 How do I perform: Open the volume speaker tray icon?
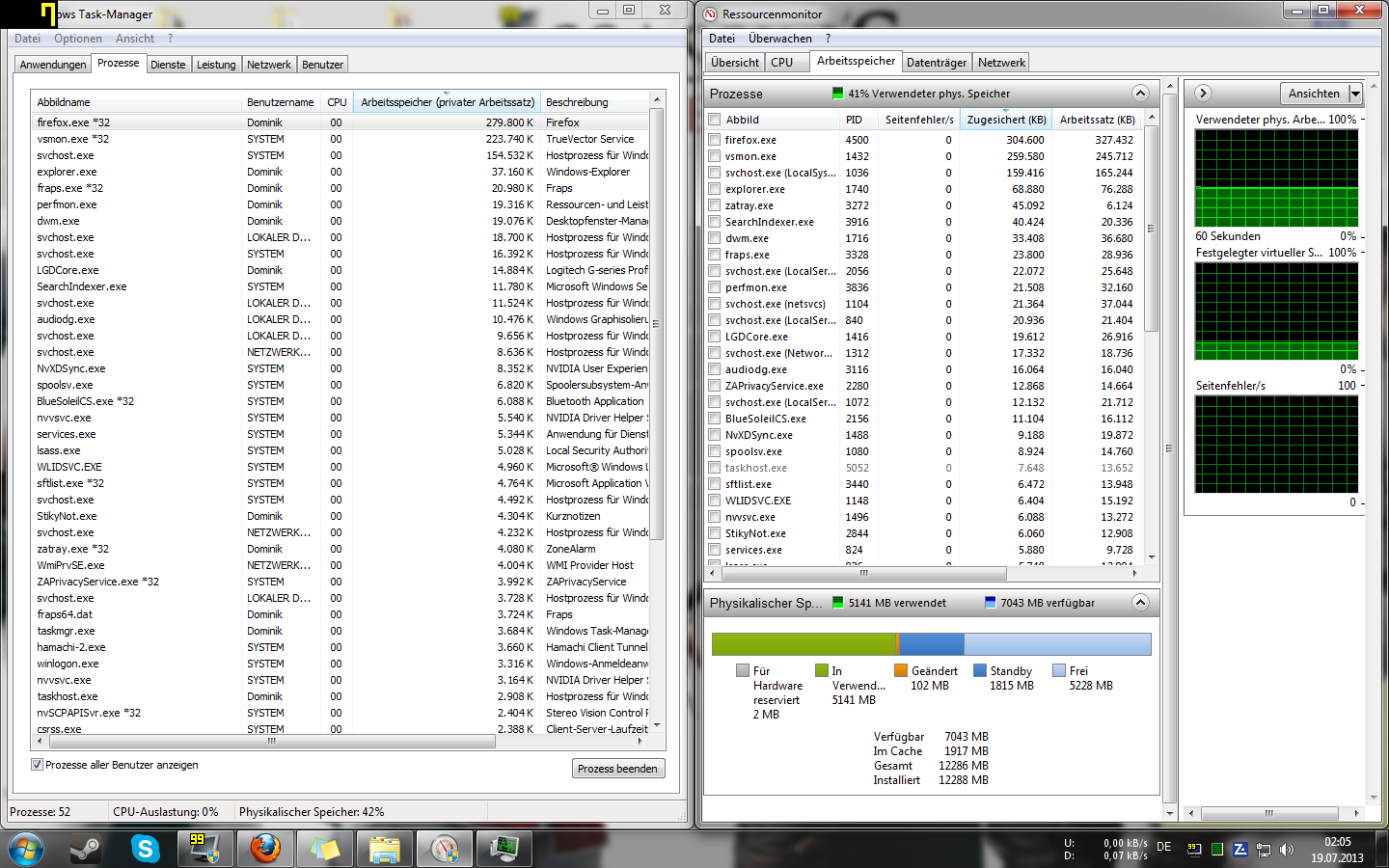(x=1286, y=850)
